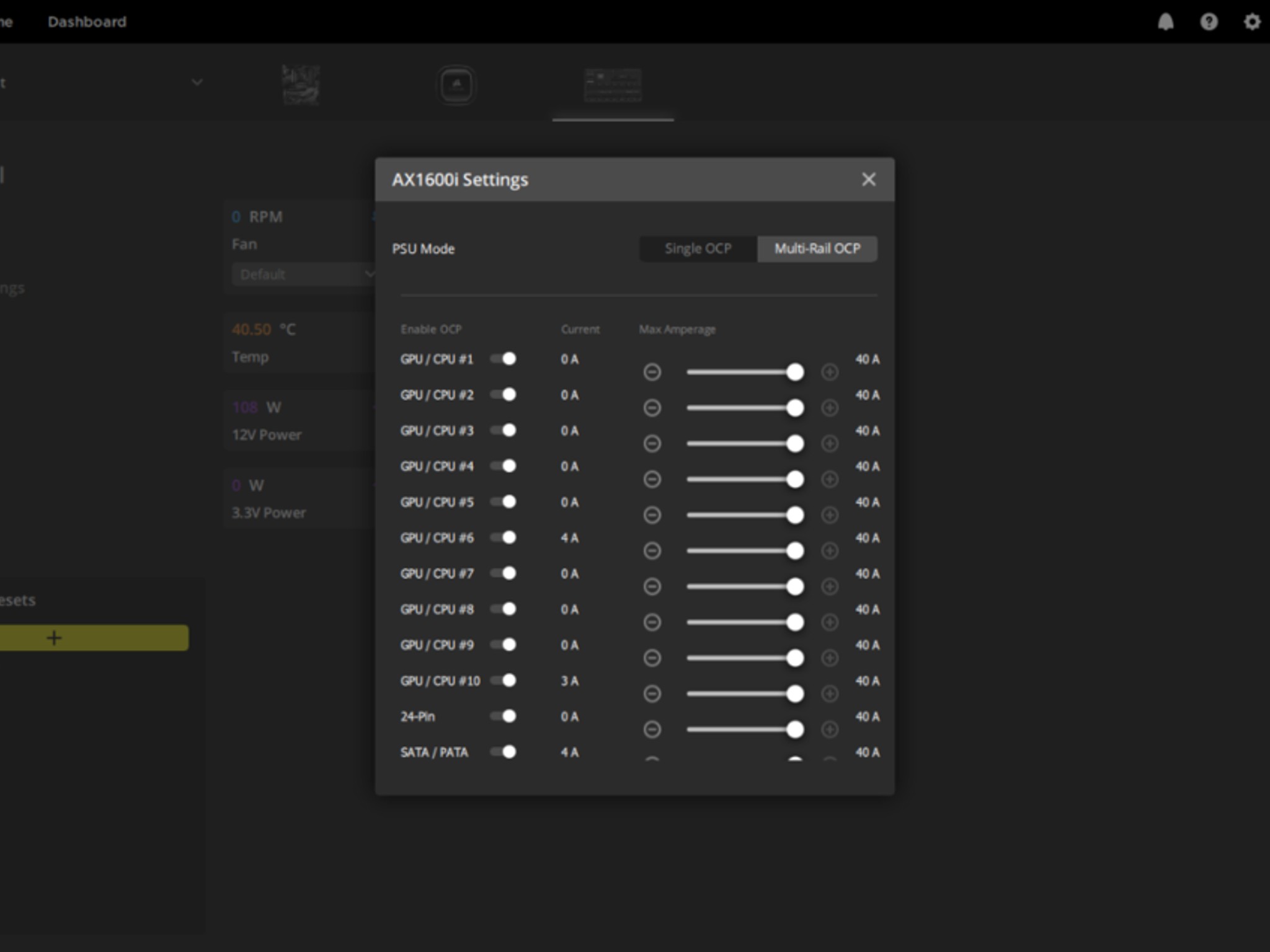Screen dimensions: 1270x952
Task: Increase max amperage for GPU / CPU #6
Action: click(x=830, y=551)
